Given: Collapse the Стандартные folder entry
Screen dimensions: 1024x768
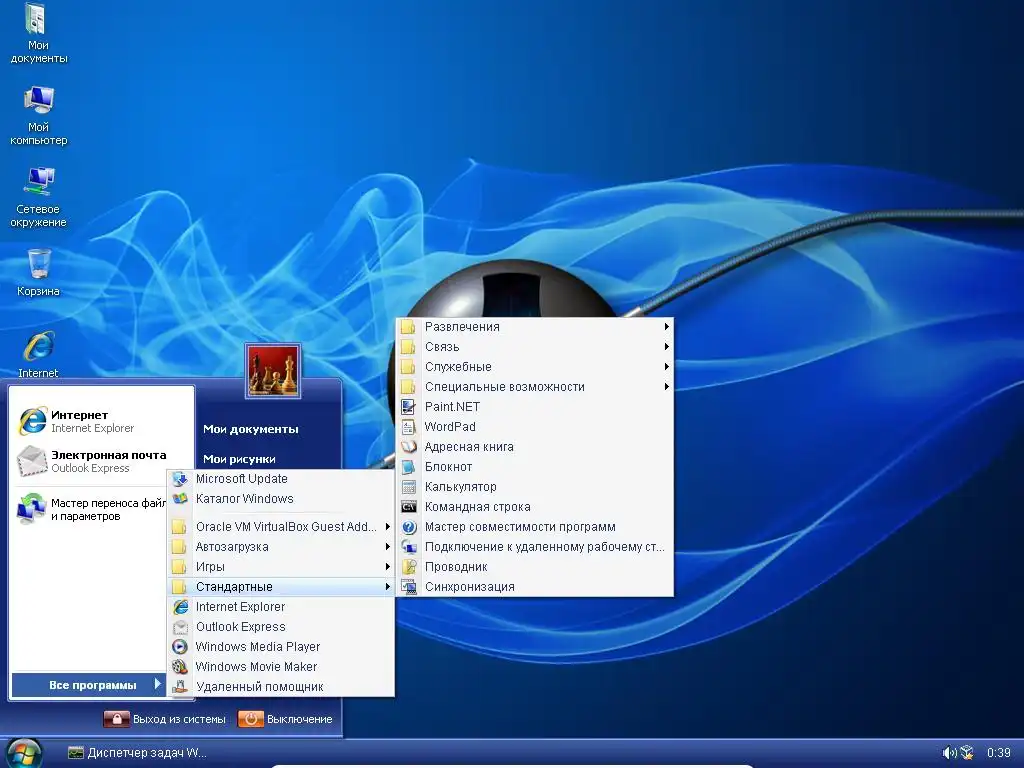Looking at the screenshot, I should pos(281,587).
